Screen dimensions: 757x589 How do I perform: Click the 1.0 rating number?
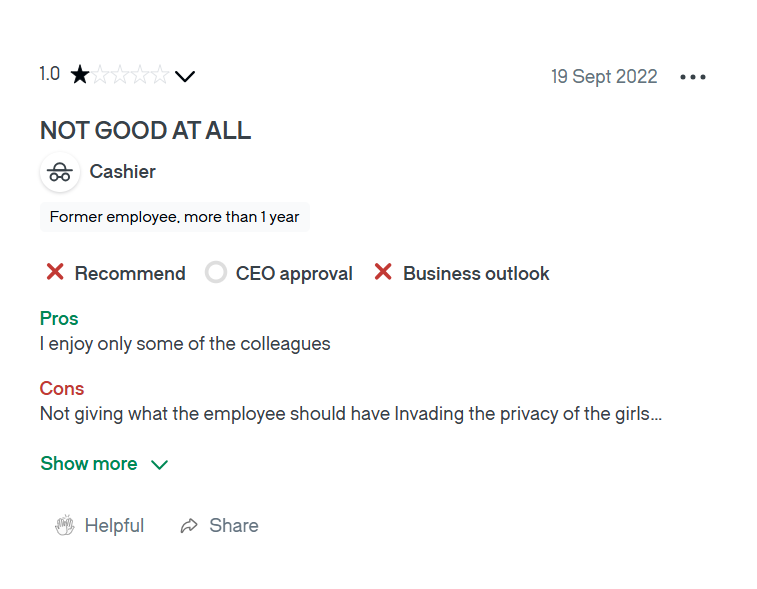click(50, 74)
